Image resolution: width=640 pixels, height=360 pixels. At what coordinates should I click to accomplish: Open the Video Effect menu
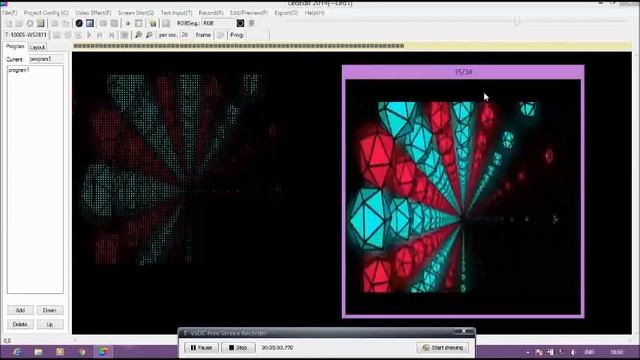click(93, 13)
